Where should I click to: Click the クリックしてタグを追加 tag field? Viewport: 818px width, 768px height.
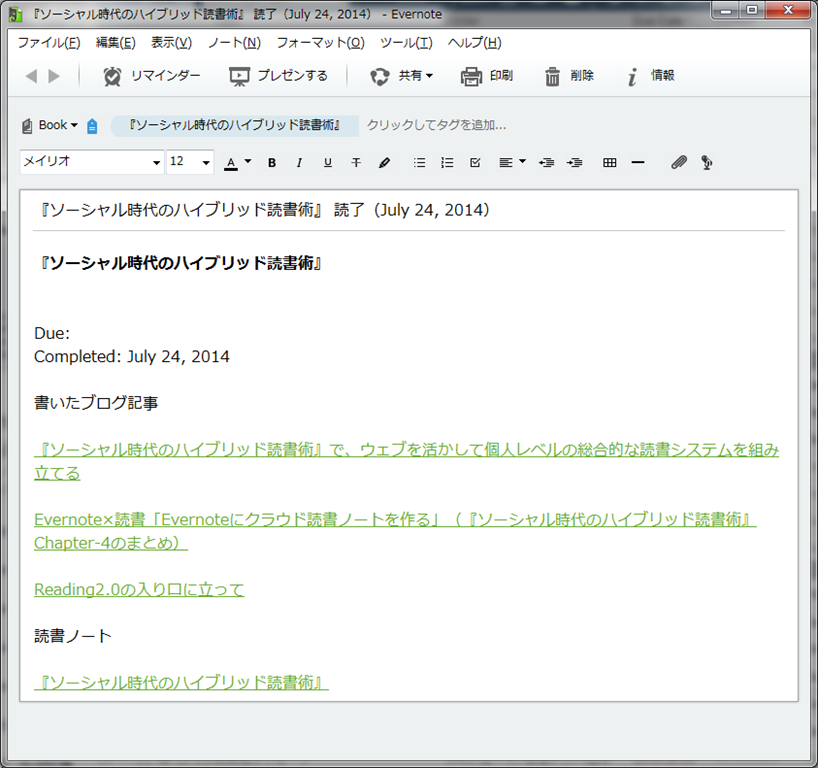[436, 125]
